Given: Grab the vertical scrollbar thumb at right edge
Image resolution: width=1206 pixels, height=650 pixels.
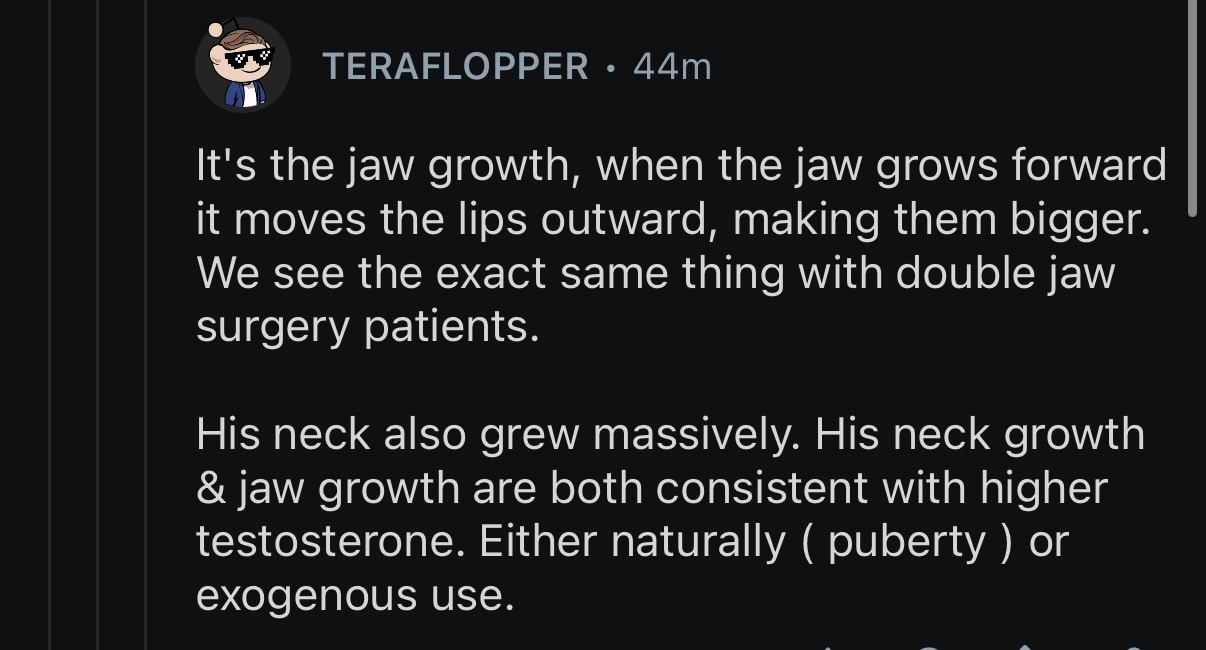Looking at the screenshot, I should 1192,108.
